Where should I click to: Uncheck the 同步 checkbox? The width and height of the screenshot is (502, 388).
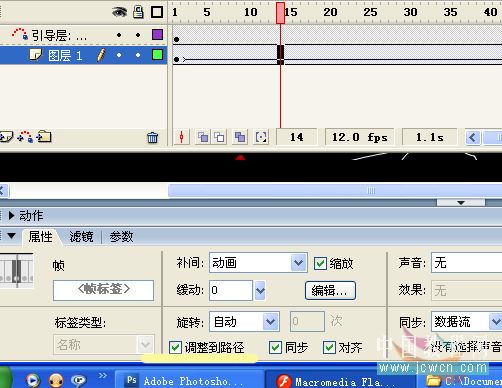[275, 347]
